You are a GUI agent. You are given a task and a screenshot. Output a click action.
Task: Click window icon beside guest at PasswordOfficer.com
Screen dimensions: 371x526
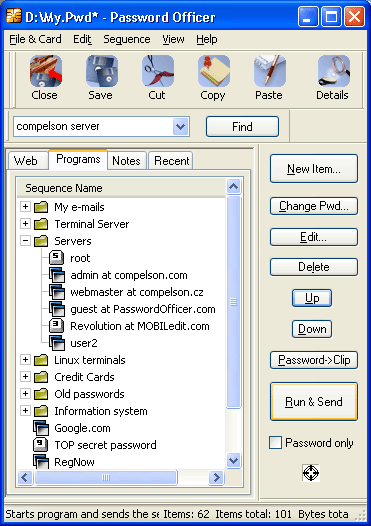(x=56, y=309)
